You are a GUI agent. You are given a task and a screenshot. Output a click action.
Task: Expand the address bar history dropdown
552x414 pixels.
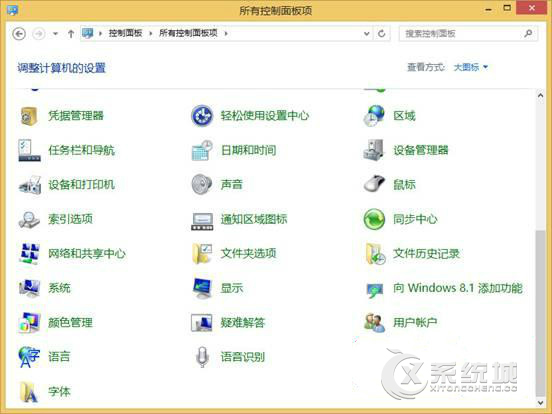[366, 34]
